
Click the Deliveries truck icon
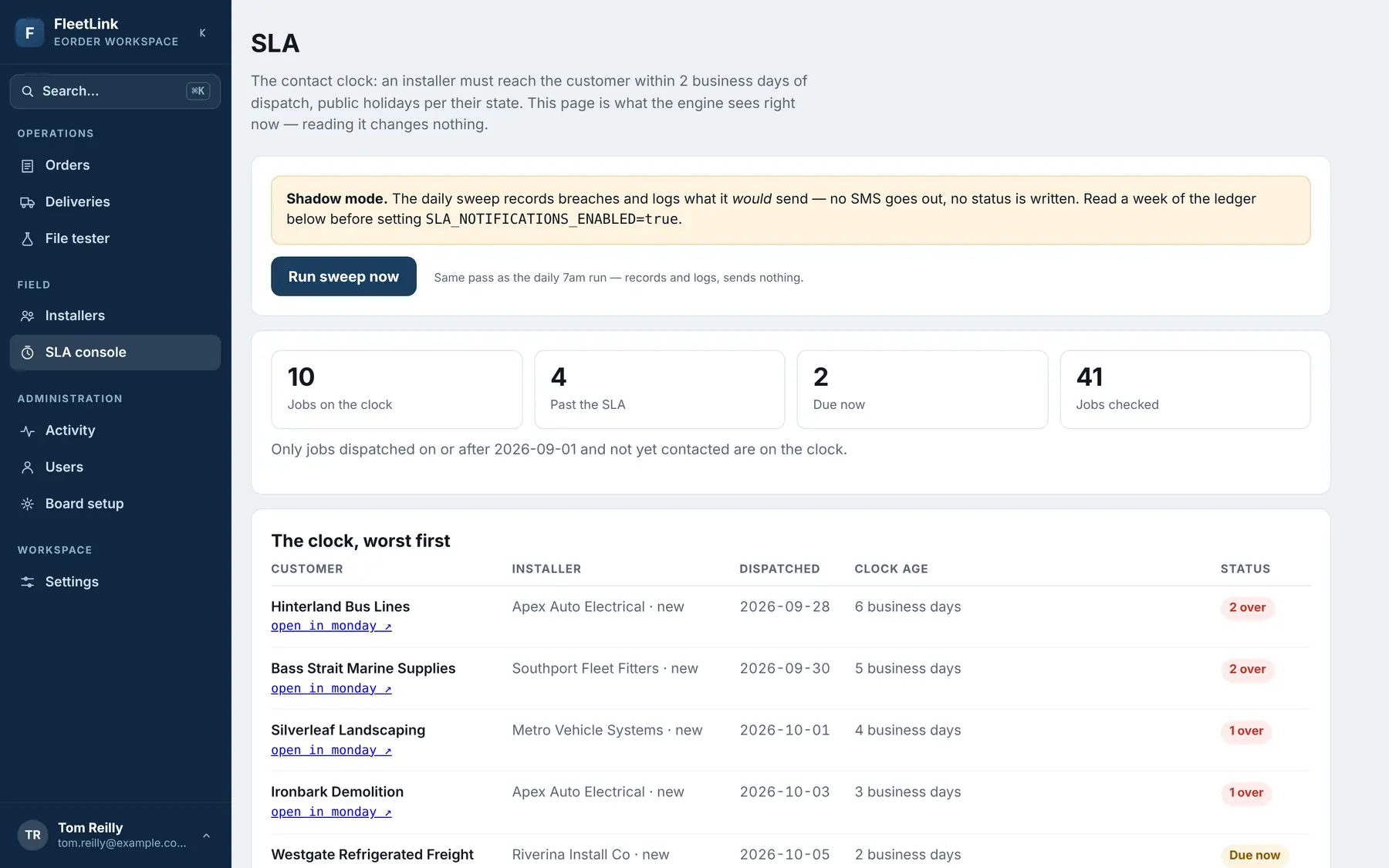tap(28, 202)
